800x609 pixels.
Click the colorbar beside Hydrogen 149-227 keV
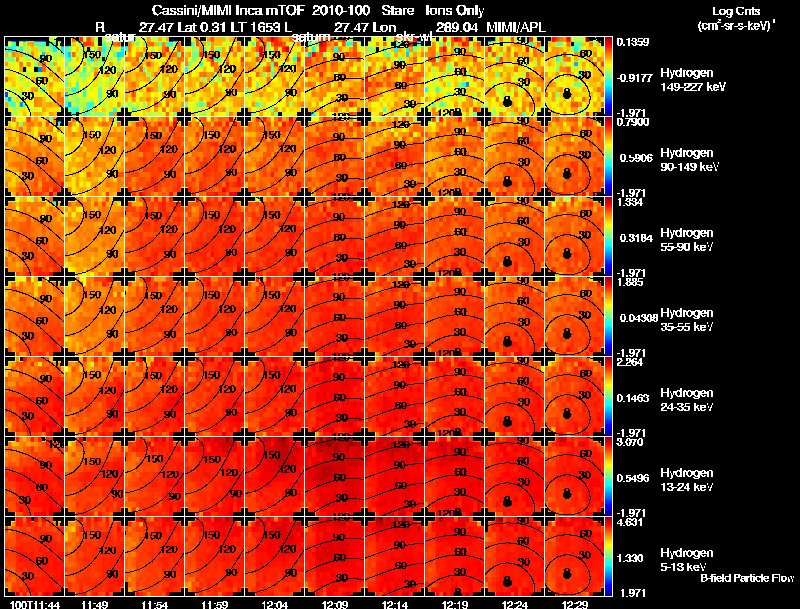click(x=608, y=77)
